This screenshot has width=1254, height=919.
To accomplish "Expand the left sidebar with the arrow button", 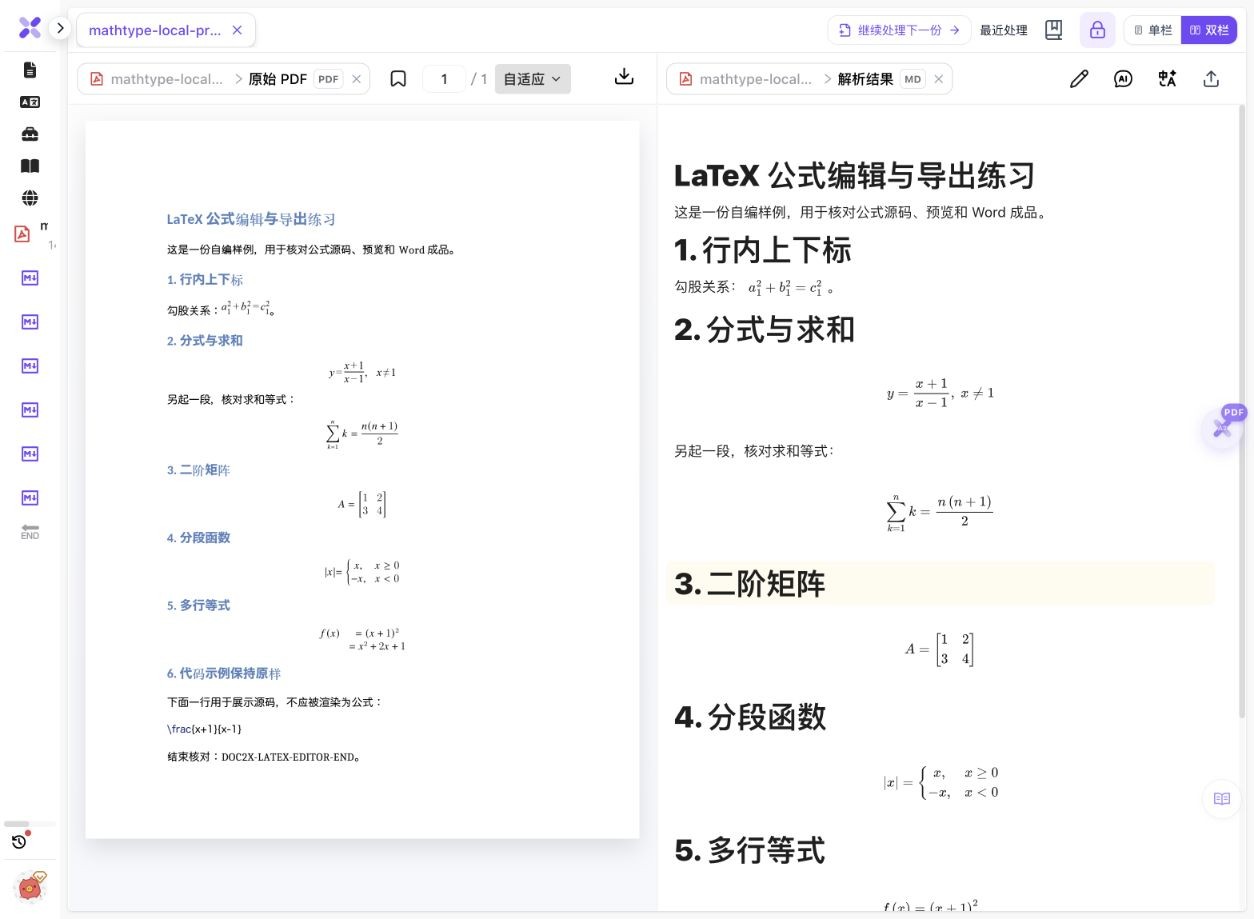I will tap(60, 28).
